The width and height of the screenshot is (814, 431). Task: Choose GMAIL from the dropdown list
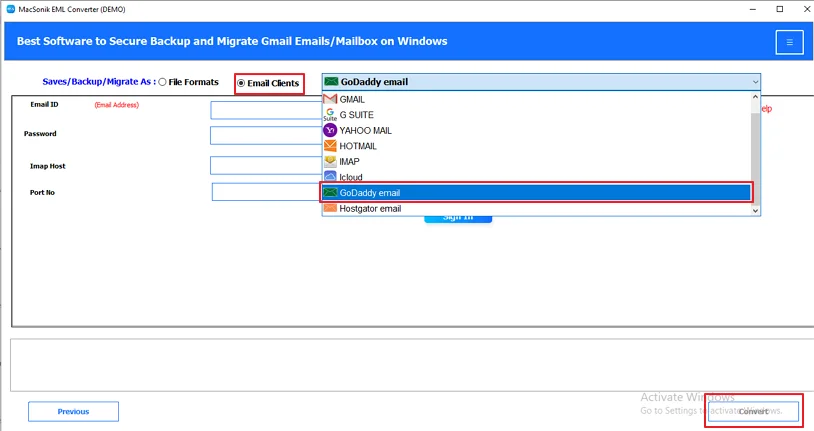537,99
